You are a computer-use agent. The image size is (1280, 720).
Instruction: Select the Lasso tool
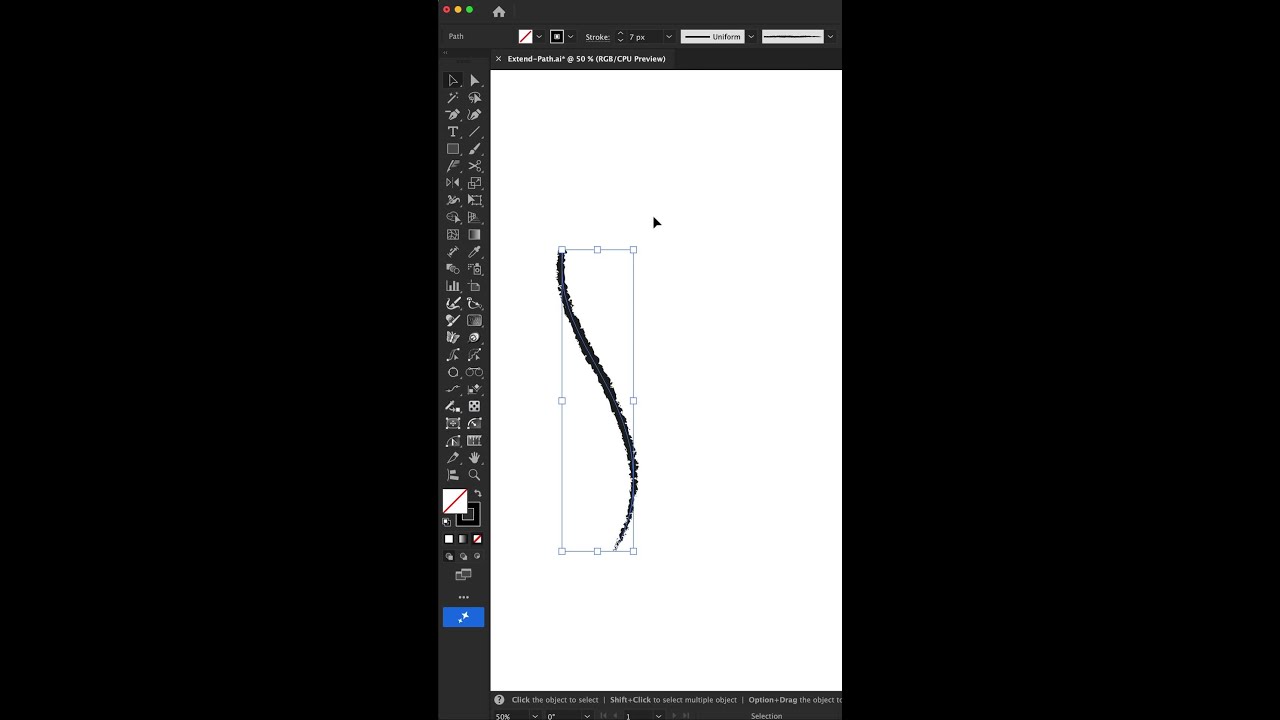point(475,98)
